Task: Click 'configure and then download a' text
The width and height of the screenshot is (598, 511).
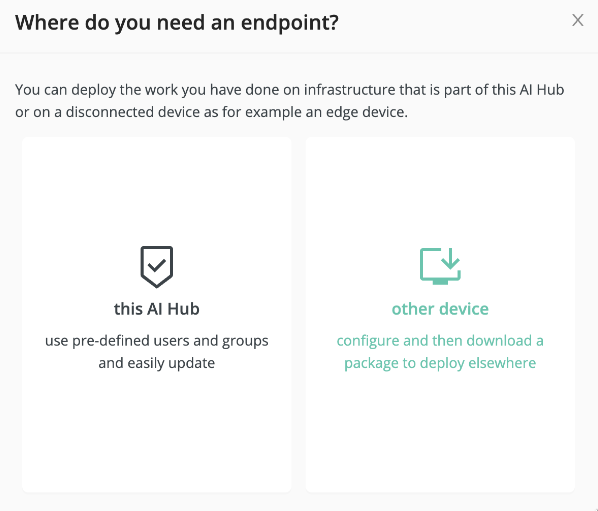Action: click(440, 341)
